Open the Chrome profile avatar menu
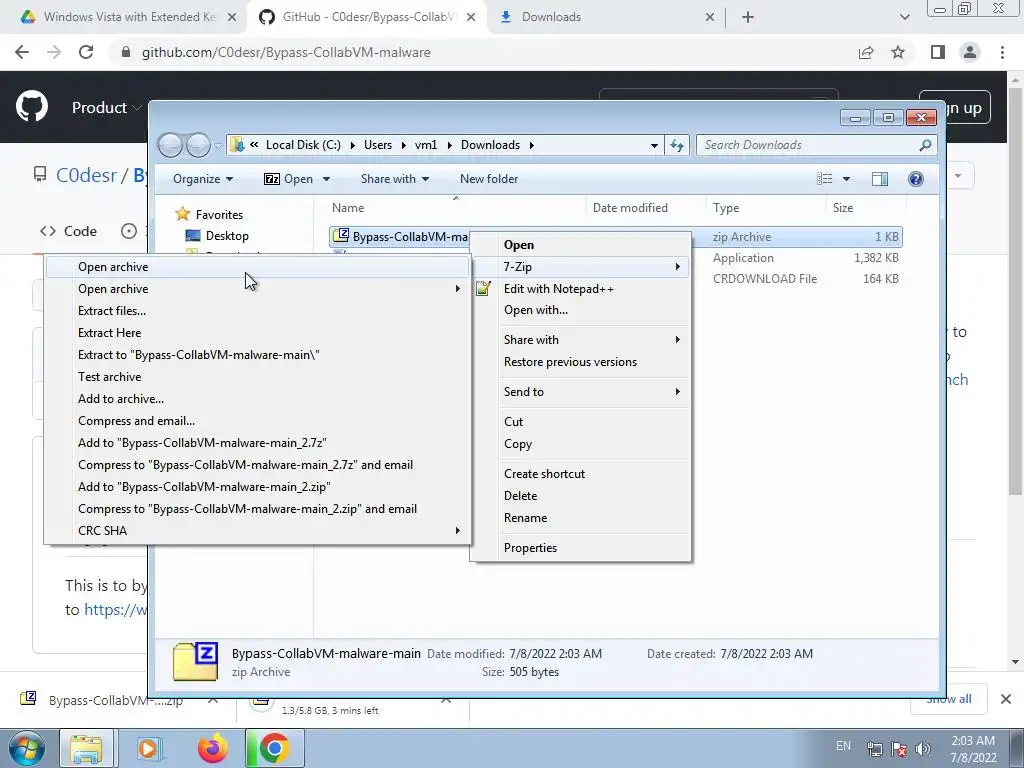The width and height of the screenshot is (1024, 768). coord(970,52)
